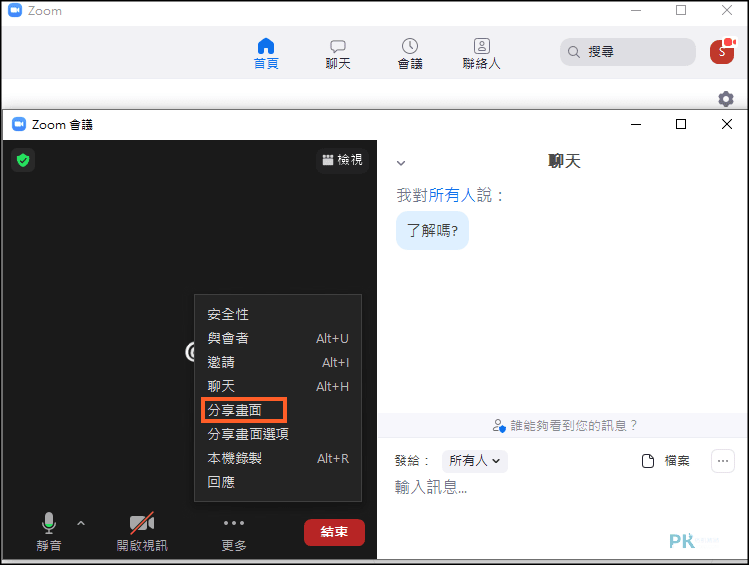Open 分享畫面選項 menu entry
The width and height of the screenshot is (749, 565).
point(278,434)
